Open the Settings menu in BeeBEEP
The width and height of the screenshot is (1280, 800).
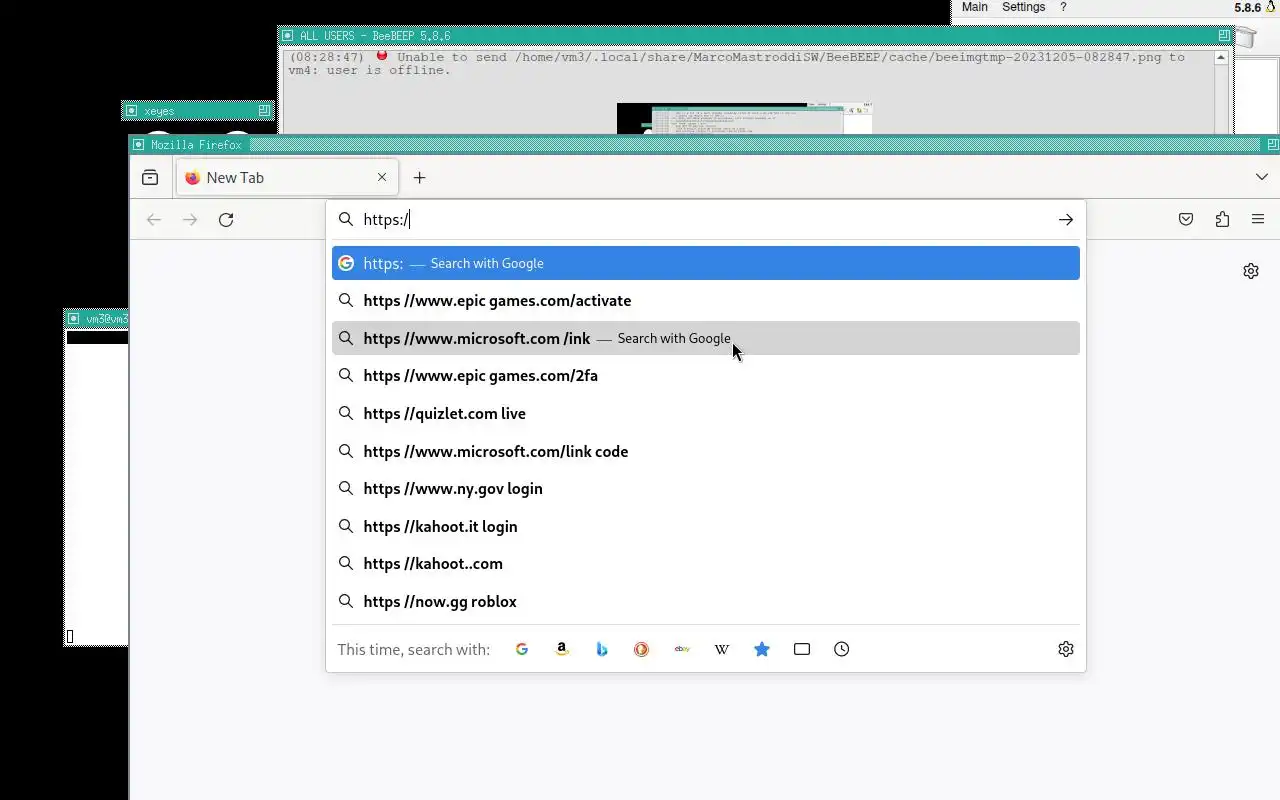point(1023,7)
